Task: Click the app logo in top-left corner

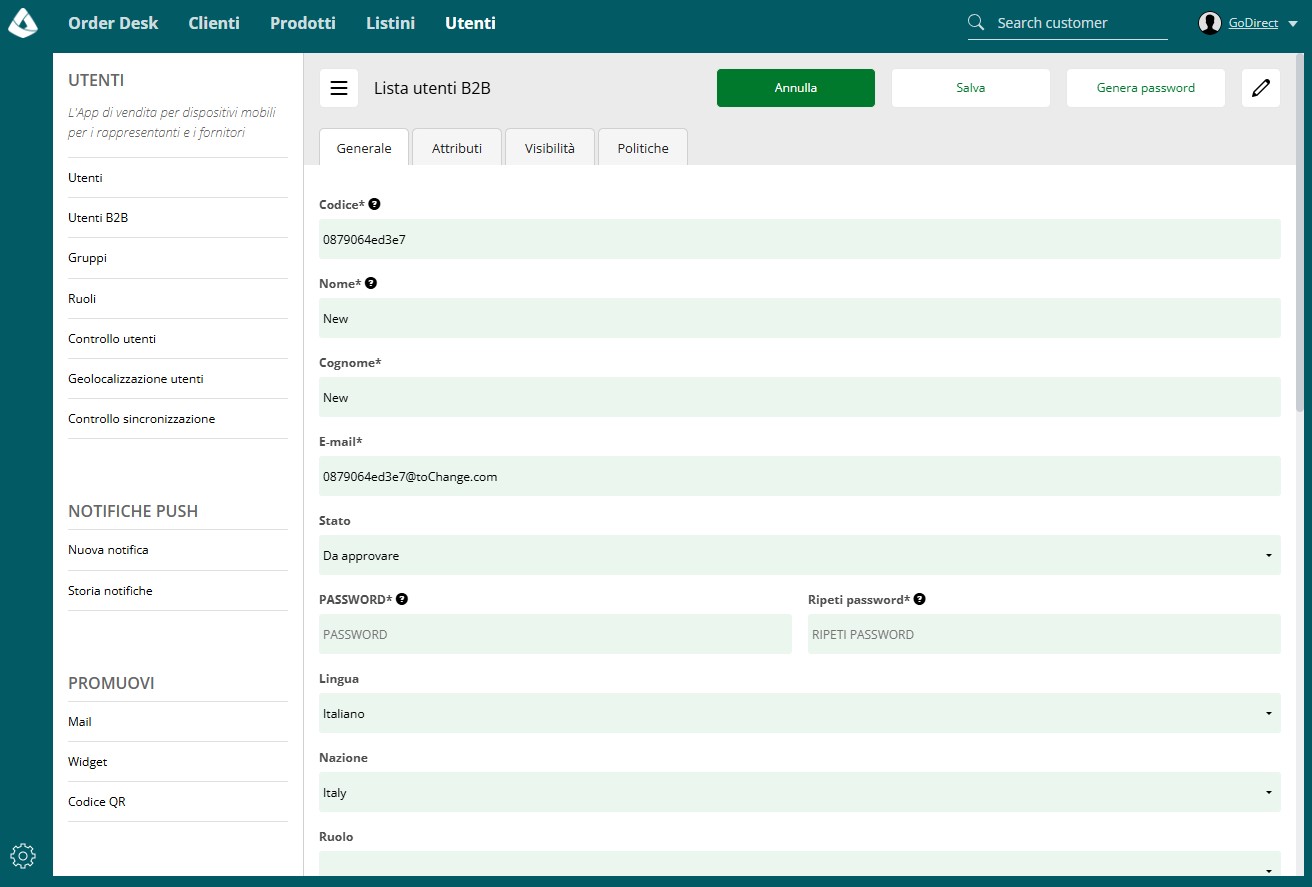Action: pos(23,23)
